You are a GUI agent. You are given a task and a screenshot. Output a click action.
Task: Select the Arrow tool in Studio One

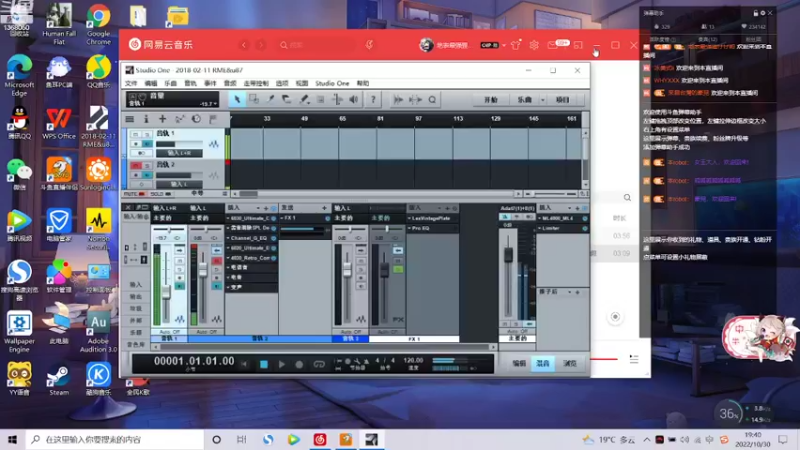[237, 99]
